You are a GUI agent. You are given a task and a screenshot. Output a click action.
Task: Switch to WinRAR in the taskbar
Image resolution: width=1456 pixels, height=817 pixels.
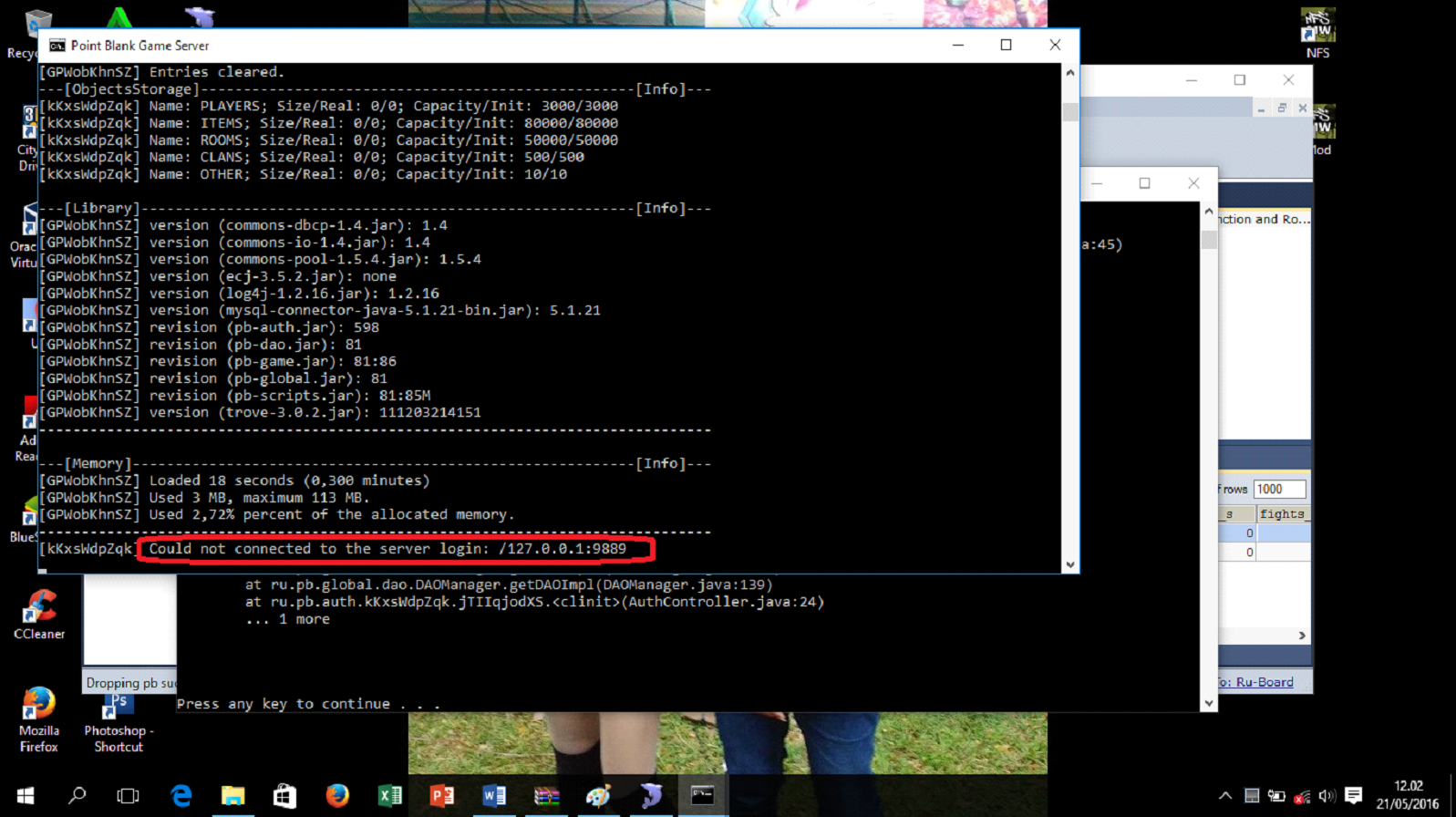pyautogui.click(x=546, y=796)
